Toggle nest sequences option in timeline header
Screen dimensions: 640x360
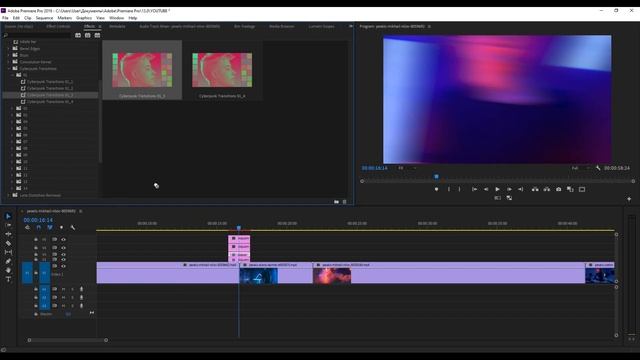[27, 227]
